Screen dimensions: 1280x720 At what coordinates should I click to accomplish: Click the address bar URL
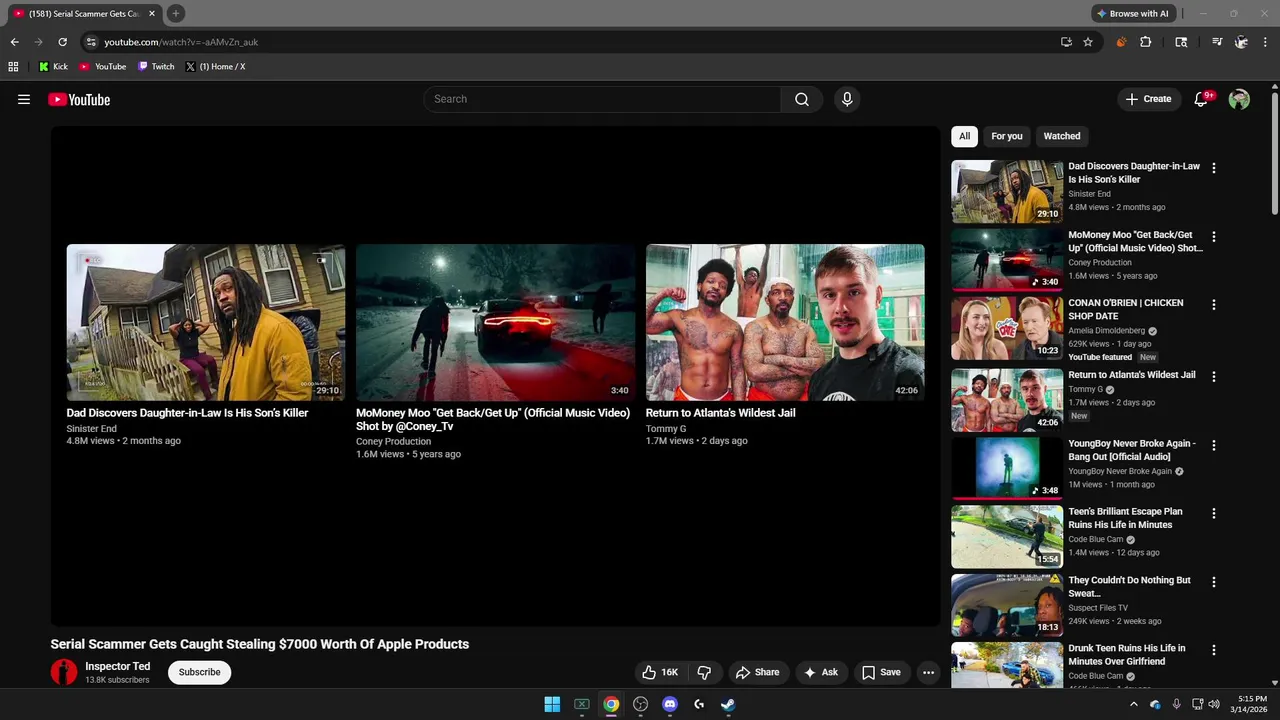pyautogui.click(x=181, y=42)
